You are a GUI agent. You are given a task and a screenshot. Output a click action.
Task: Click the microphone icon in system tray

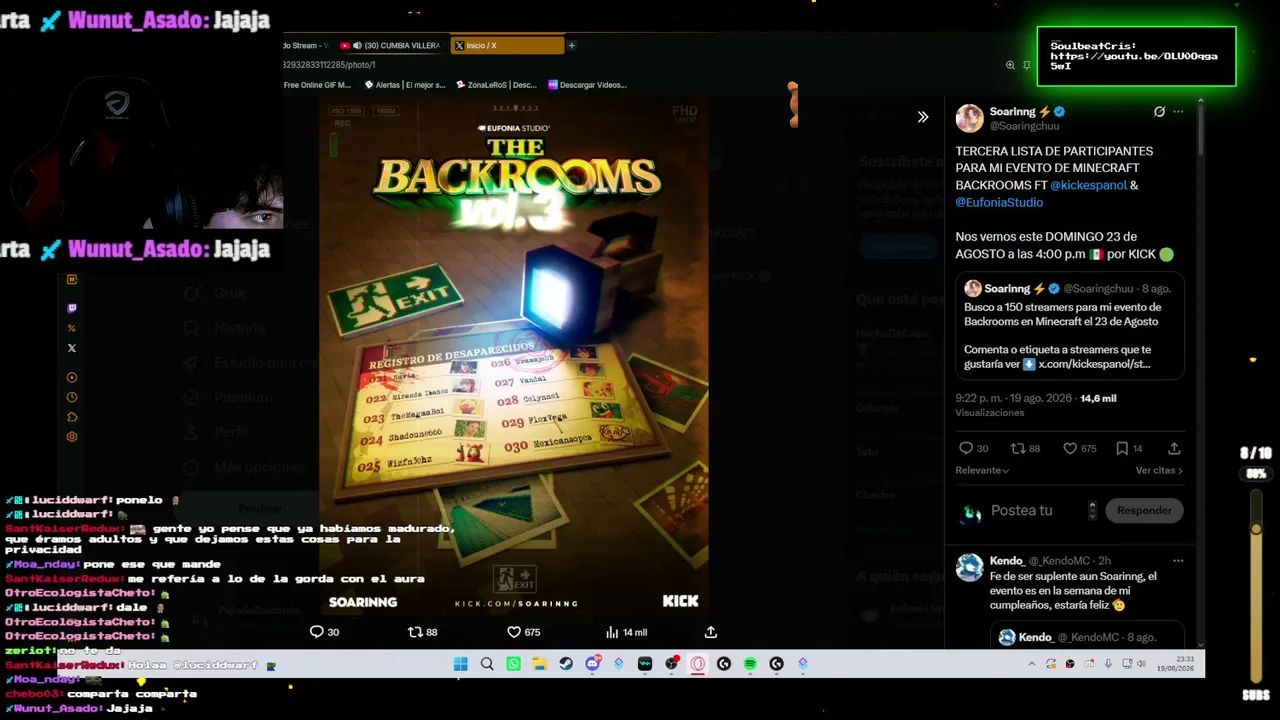click(1108, 664)
